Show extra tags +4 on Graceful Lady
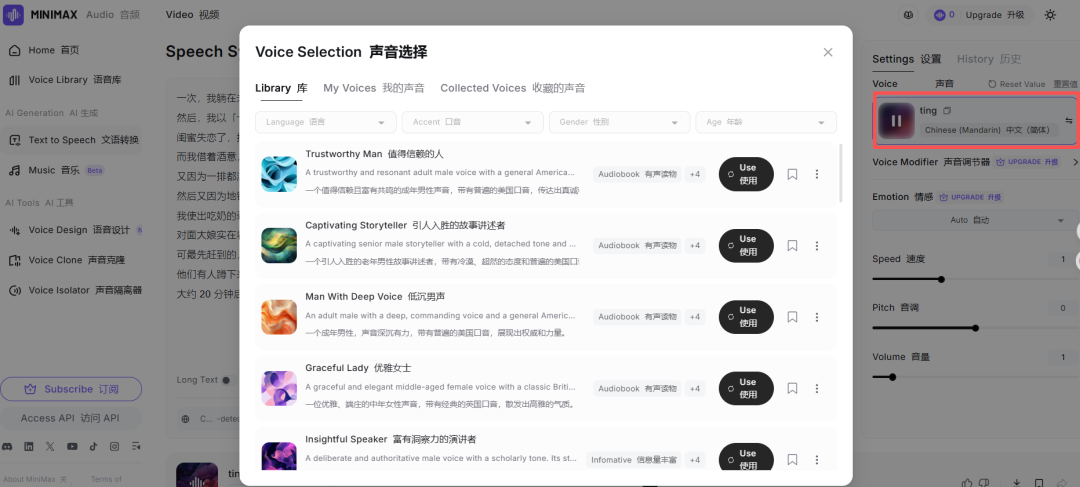Viewport: 1080px width, 487px height. [x=694, y=388]
